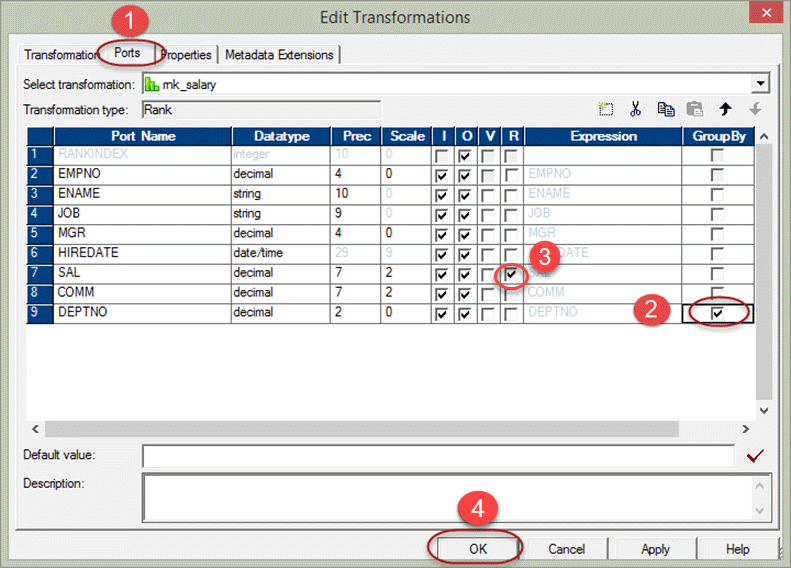
Task: Click row number 5 header cell
Action: point(39,233)
